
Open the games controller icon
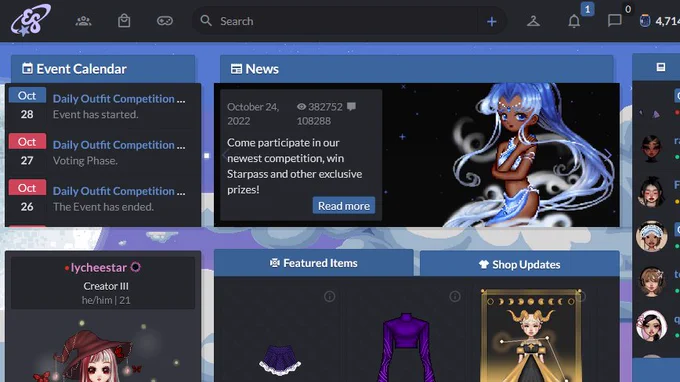[x=165, y=21]
